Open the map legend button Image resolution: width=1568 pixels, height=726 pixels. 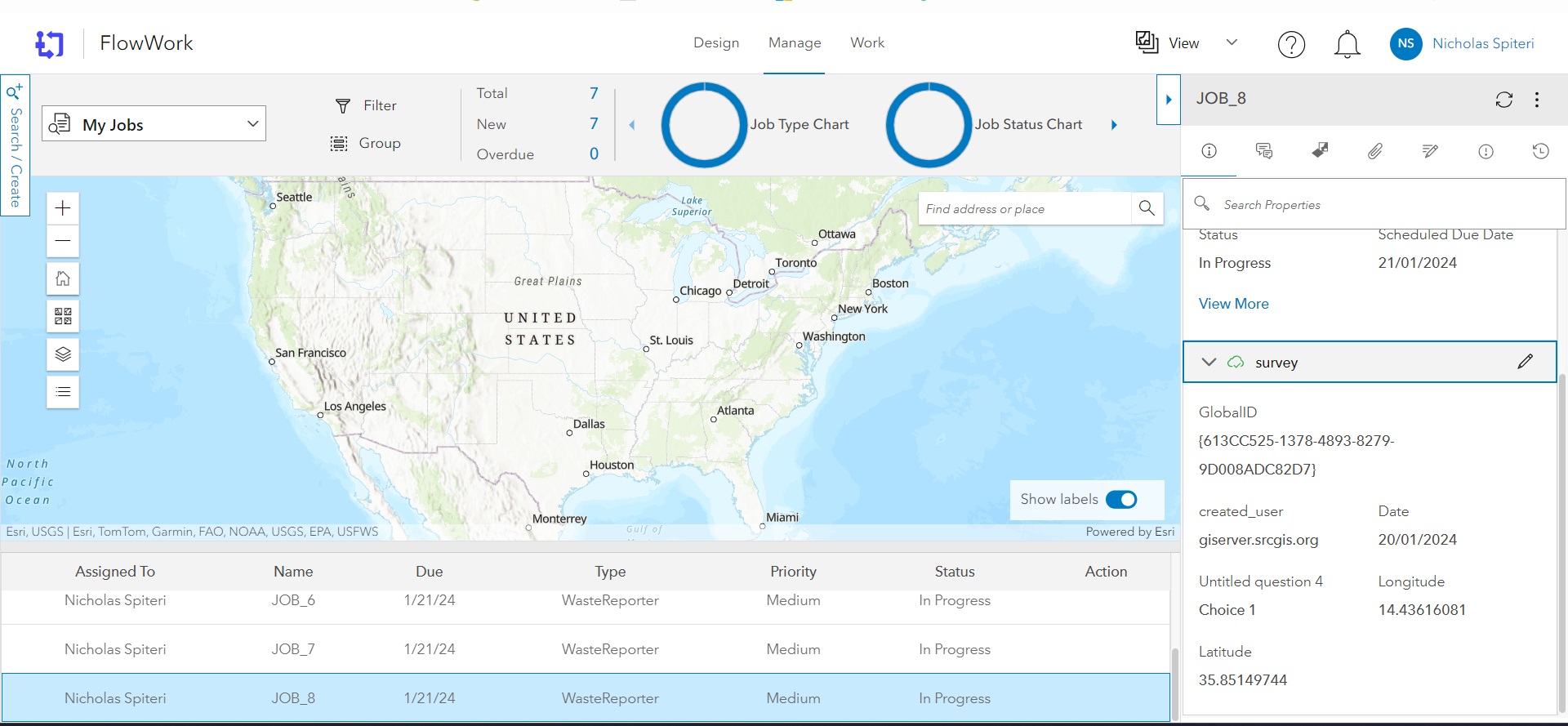pyautogui.click(x=63, y=392)
